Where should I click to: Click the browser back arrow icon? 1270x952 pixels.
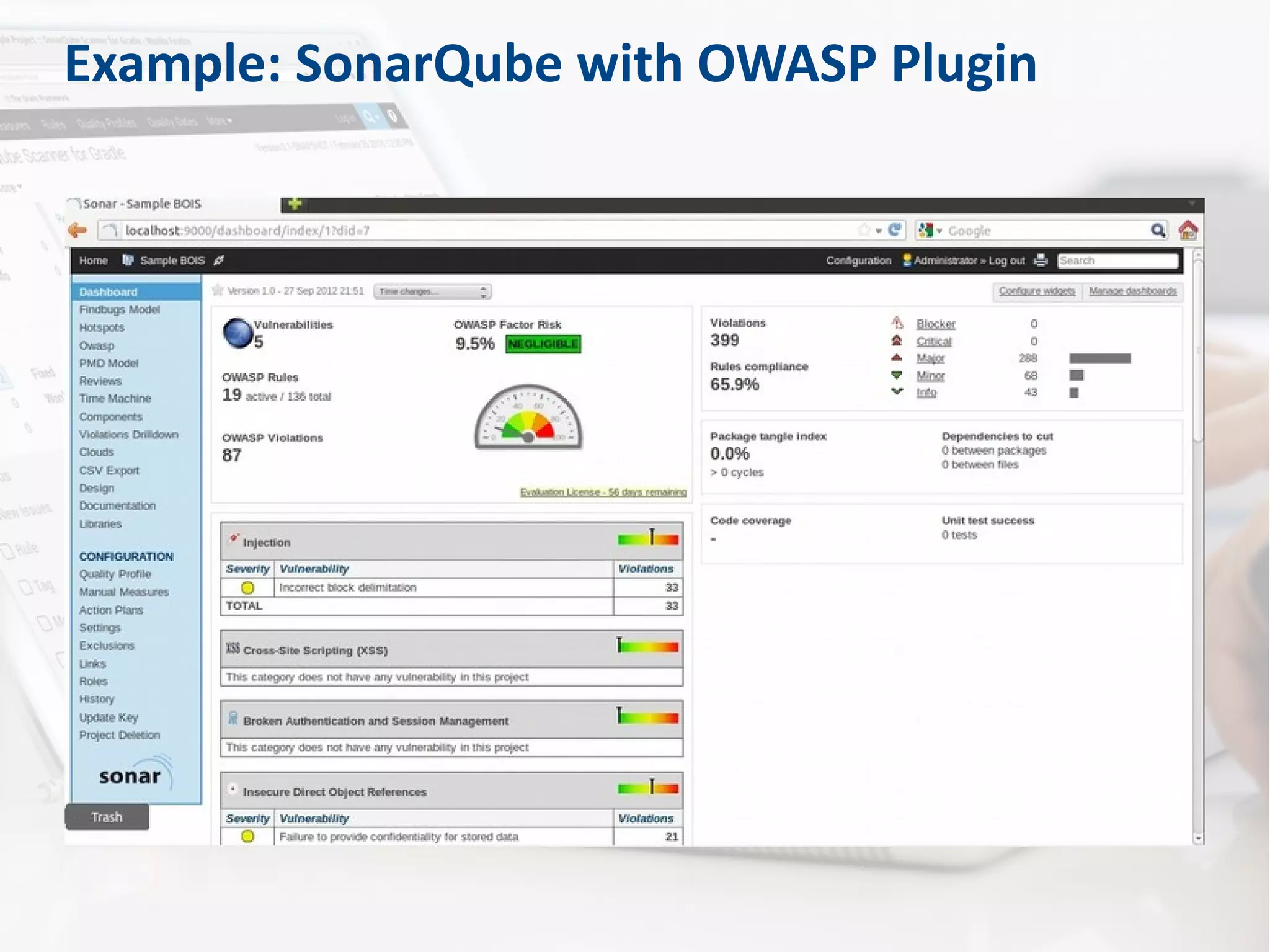[x=78, y=231]
